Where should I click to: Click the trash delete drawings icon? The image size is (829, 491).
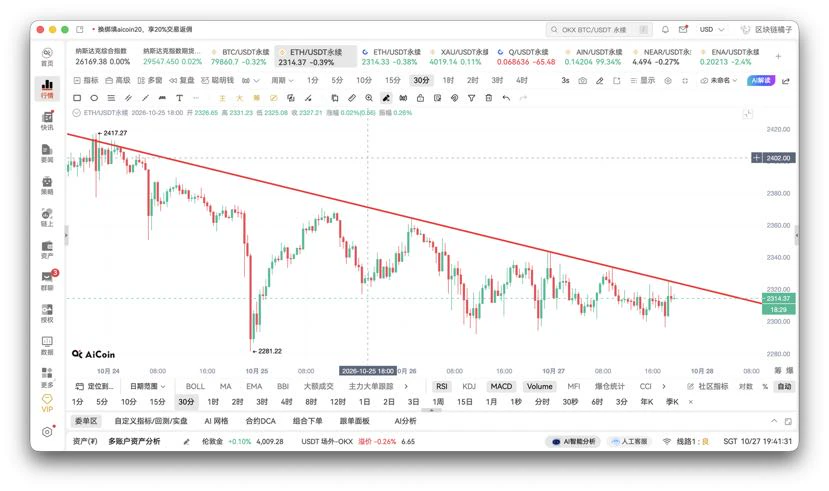click(x=489, y=98)
